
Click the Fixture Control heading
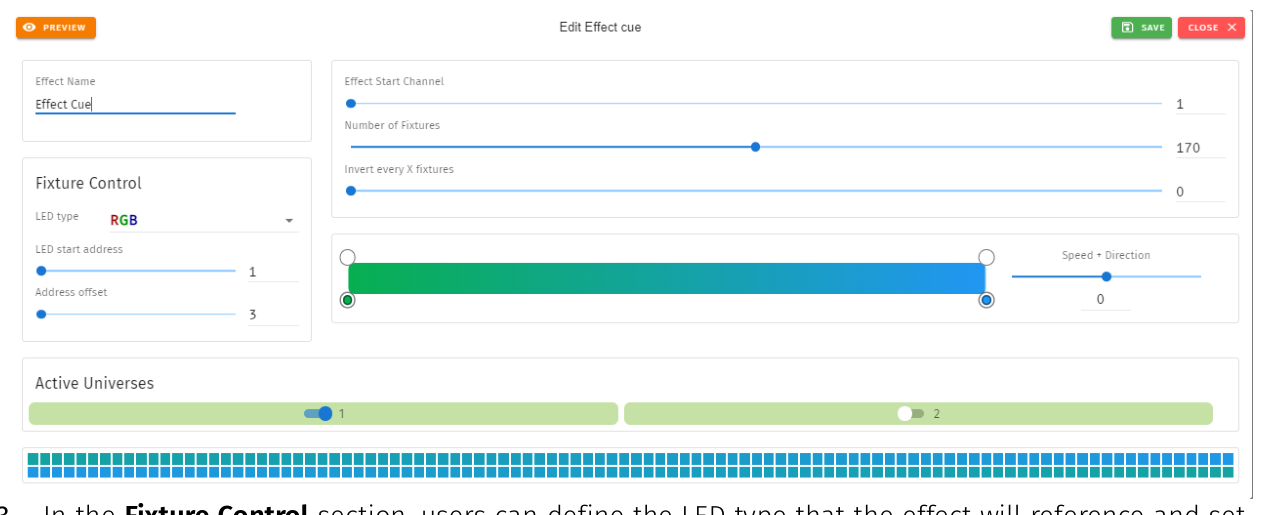(88, 183)
